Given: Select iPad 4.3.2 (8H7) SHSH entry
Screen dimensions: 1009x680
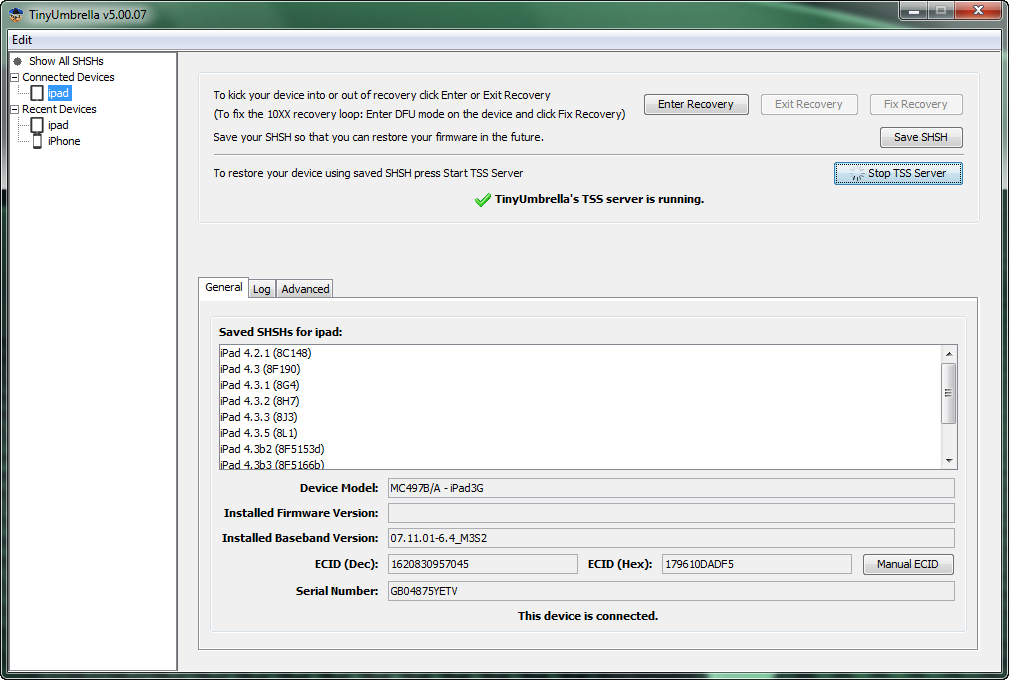Looking at the screenshot, I should pyautogui.click(x=580, y=401).
